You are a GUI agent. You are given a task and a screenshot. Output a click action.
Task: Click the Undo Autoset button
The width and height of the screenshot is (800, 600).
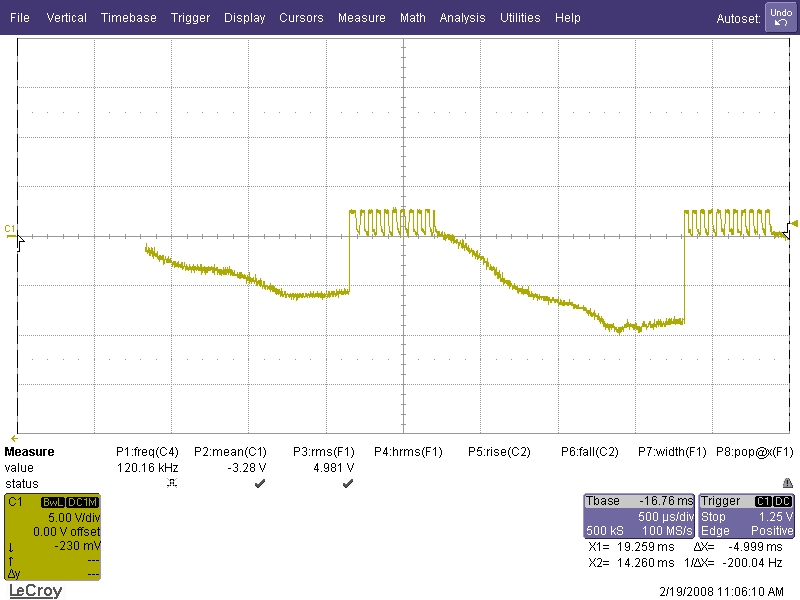pyautogui.click(x=779, y=17)
